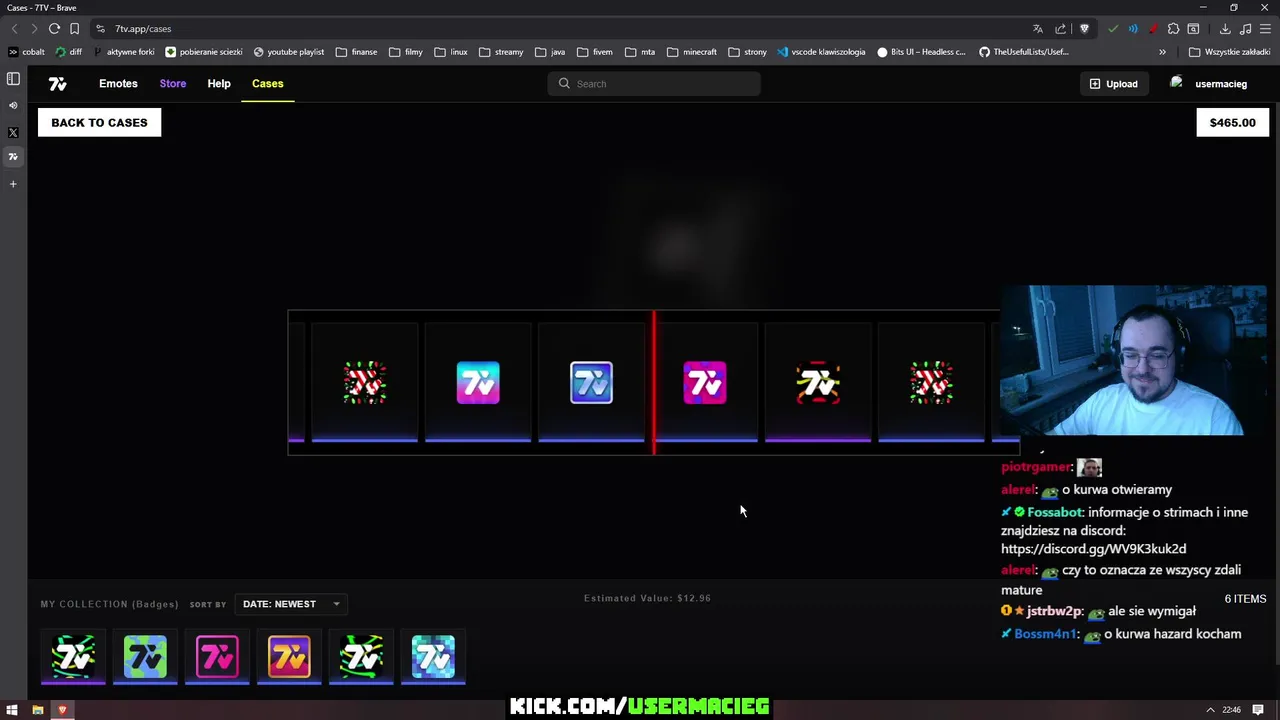The height and width of the screenshot is (720, 1280).
Task: Open the usermacieg profile menu
Action: (x=1209, y=84)
